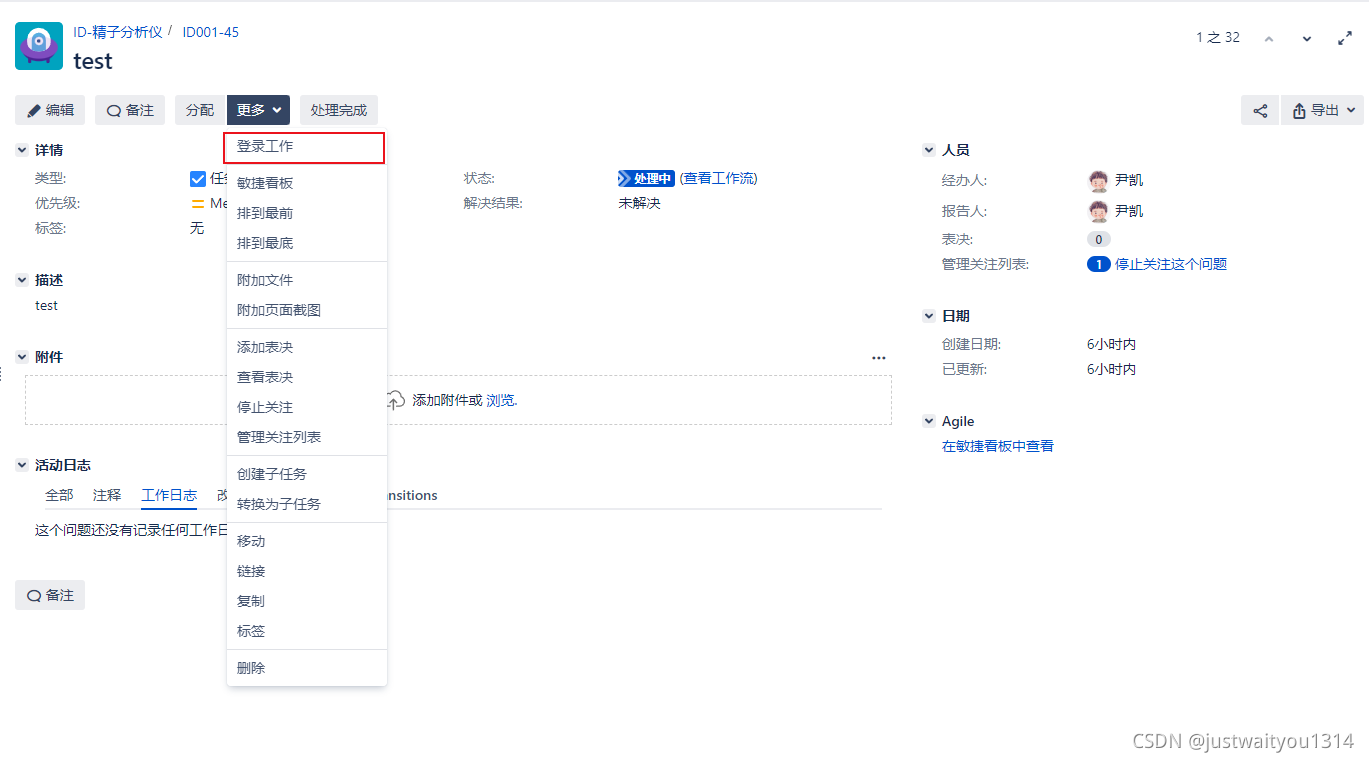Open the attachment overflow '...' icon
Viewport: 1369px width, 762px height.
[x=878, y=357]
